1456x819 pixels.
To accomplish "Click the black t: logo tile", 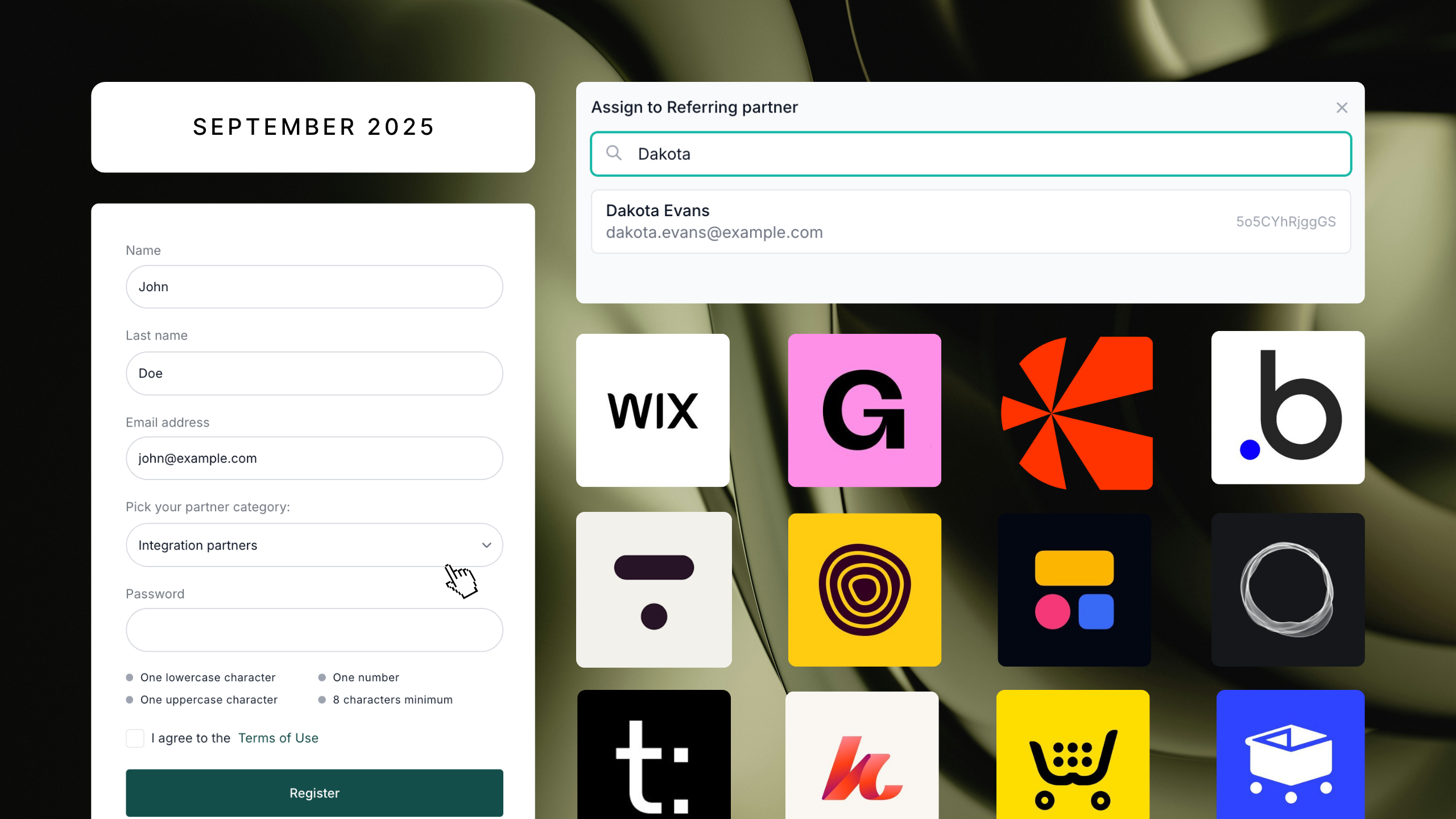I will 653,754.
